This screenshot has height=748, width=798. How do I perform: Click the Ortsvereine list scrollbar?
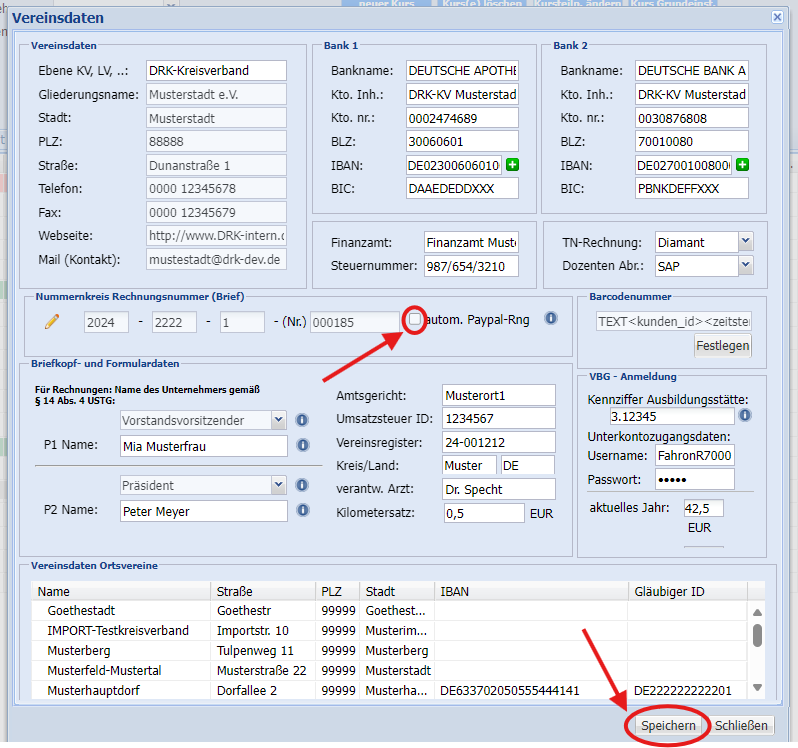pyautogui.click(x=757, y=636)
